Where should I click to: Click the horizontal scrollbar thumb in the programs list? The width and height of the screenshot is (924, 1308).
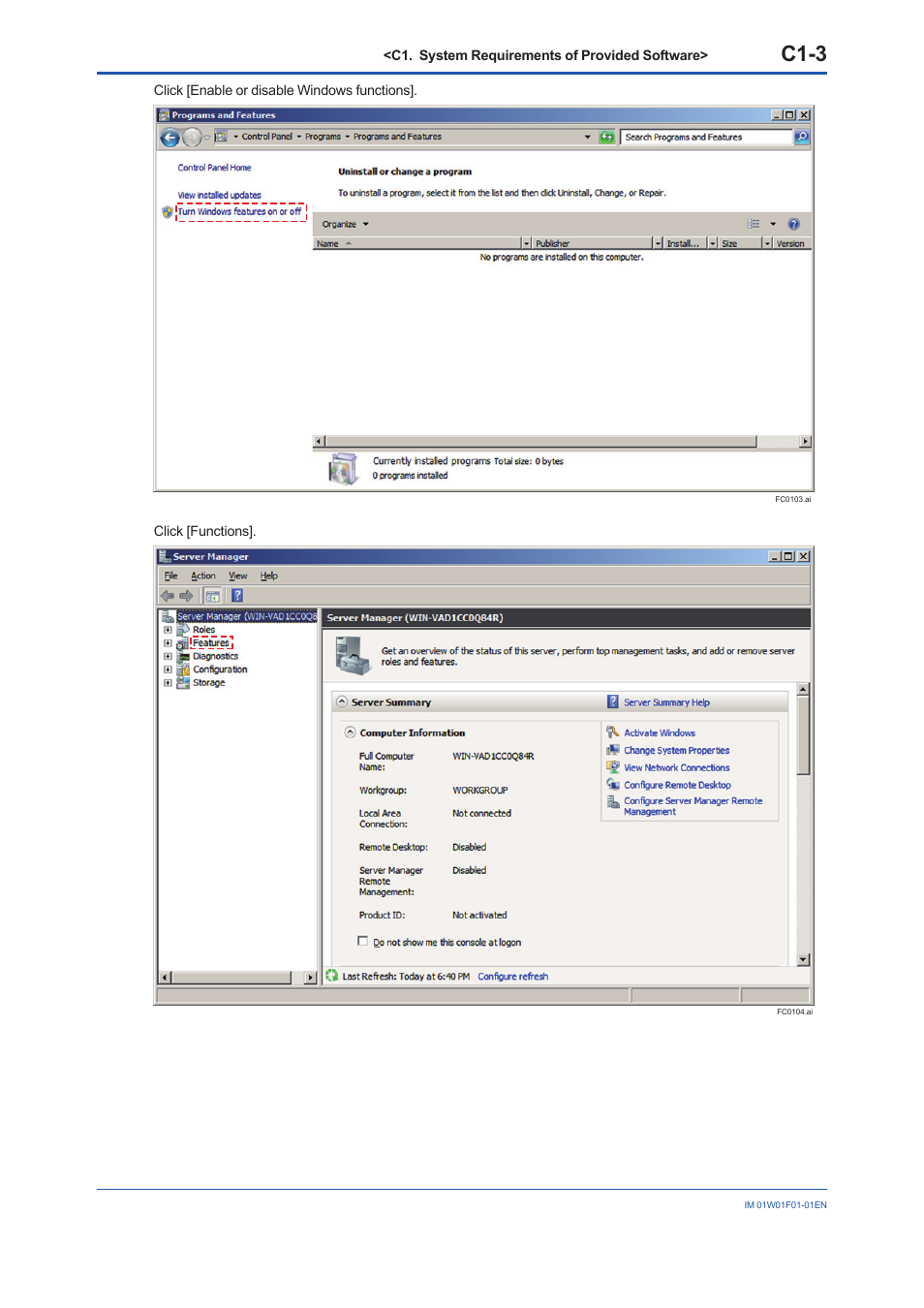click(540, 442)
